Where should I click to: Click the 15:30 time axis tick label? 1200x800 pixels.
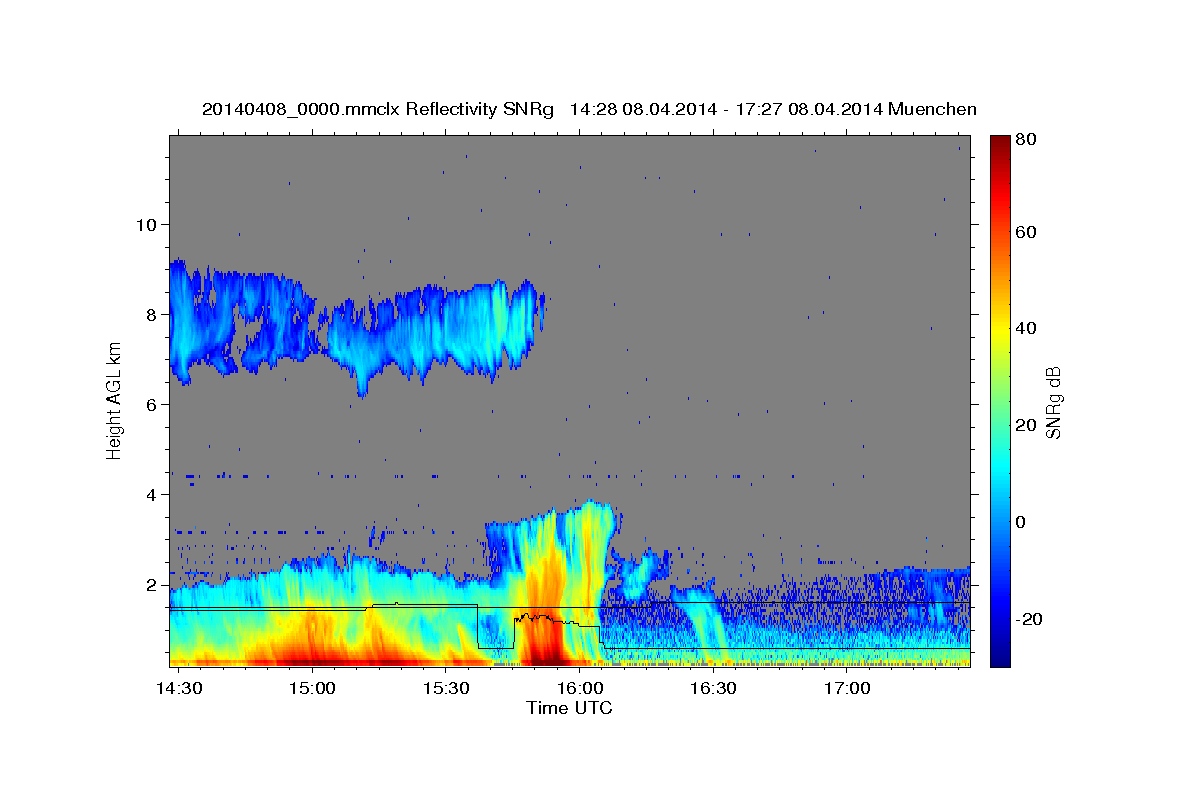coord(445,688)
